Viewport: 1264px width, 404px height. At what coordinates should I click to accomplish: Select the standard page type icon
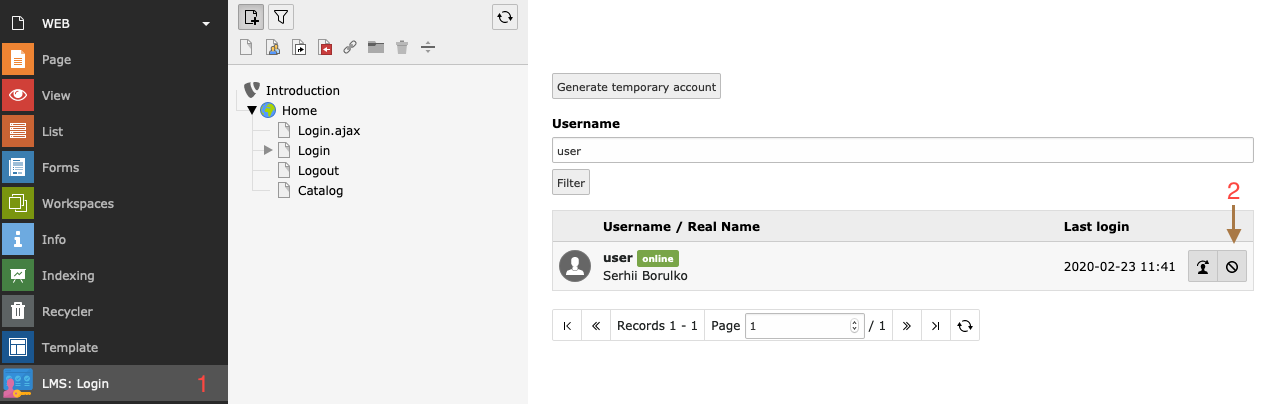pyautogui.click(x=246, y=47)
